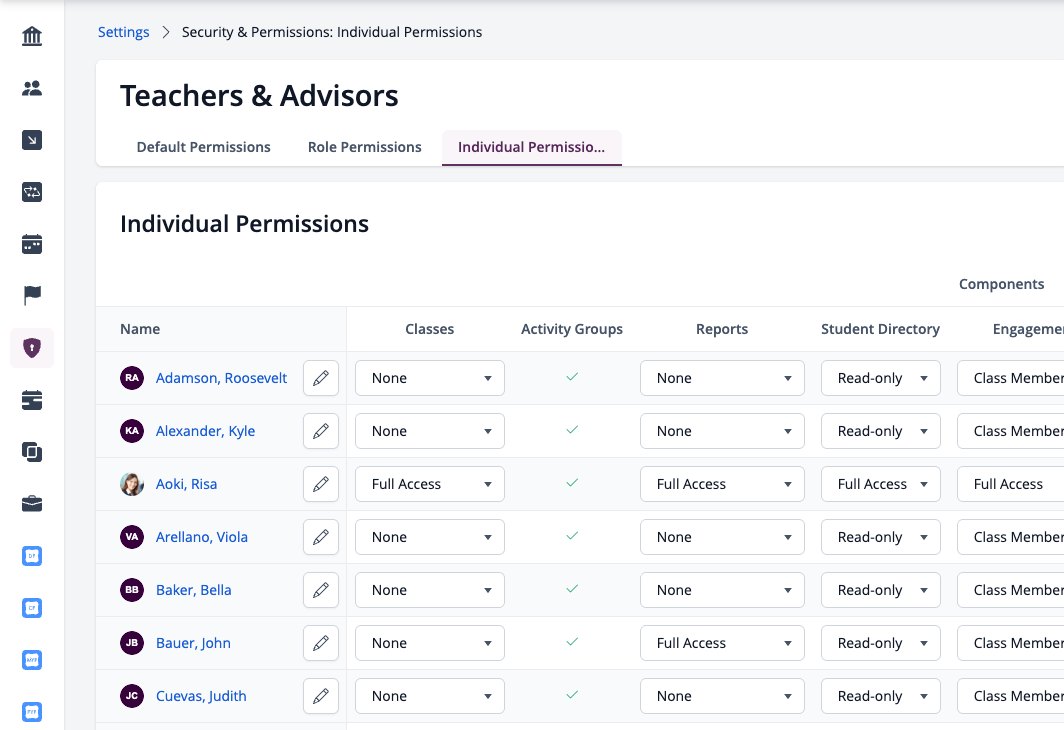1064x730 pixels.
Task: Select the shield security icon in sidebar
Action: click(x=32, y=348)
